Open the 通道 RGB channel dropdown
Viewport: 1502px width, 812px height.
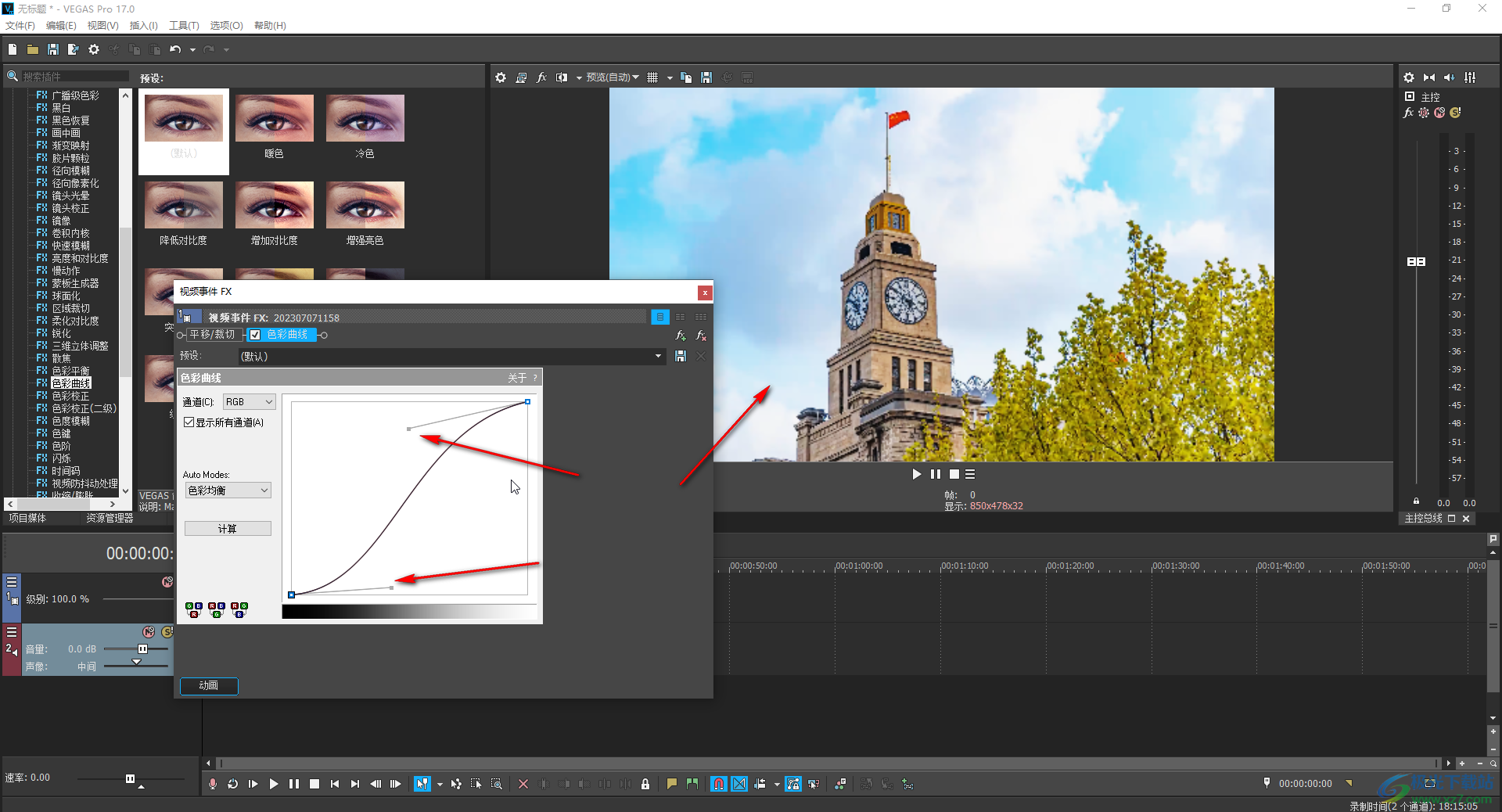[x=249, y=402]
